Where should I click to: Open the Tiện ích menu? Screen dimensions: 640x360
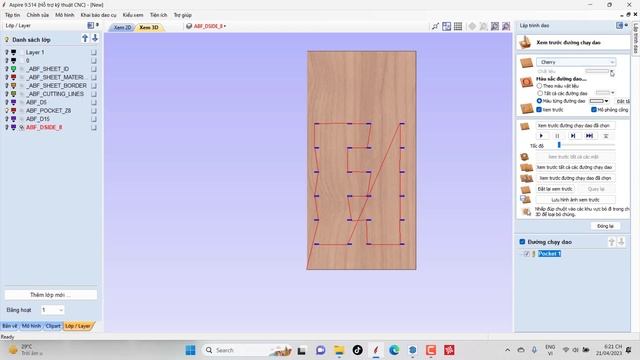point(158,15)
